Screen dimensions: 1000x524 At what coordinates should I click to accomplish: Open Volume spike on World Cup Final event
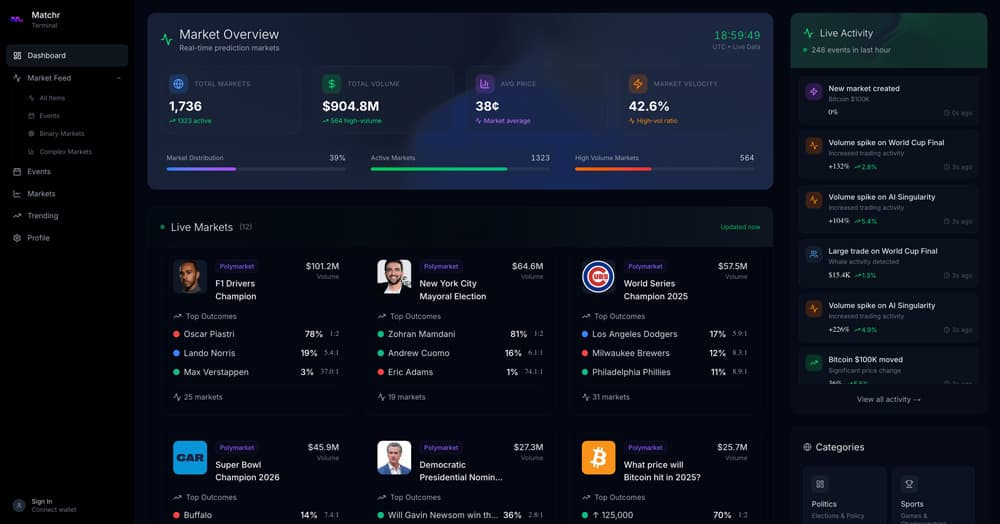point(888,155)
